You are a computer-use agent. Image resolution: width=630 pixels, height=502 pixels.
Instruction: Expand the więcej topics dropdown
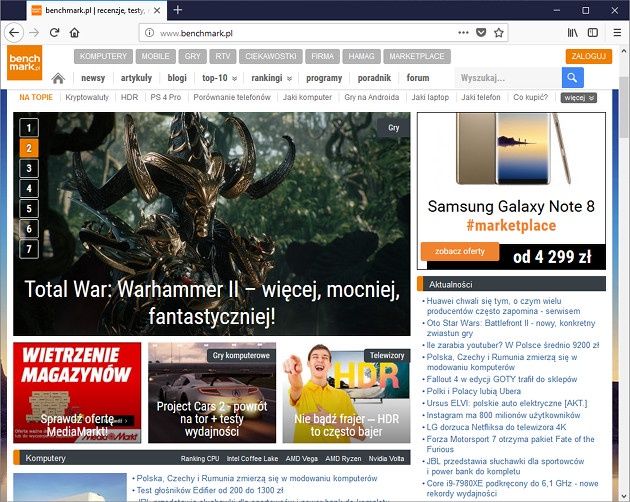(579, 98)
